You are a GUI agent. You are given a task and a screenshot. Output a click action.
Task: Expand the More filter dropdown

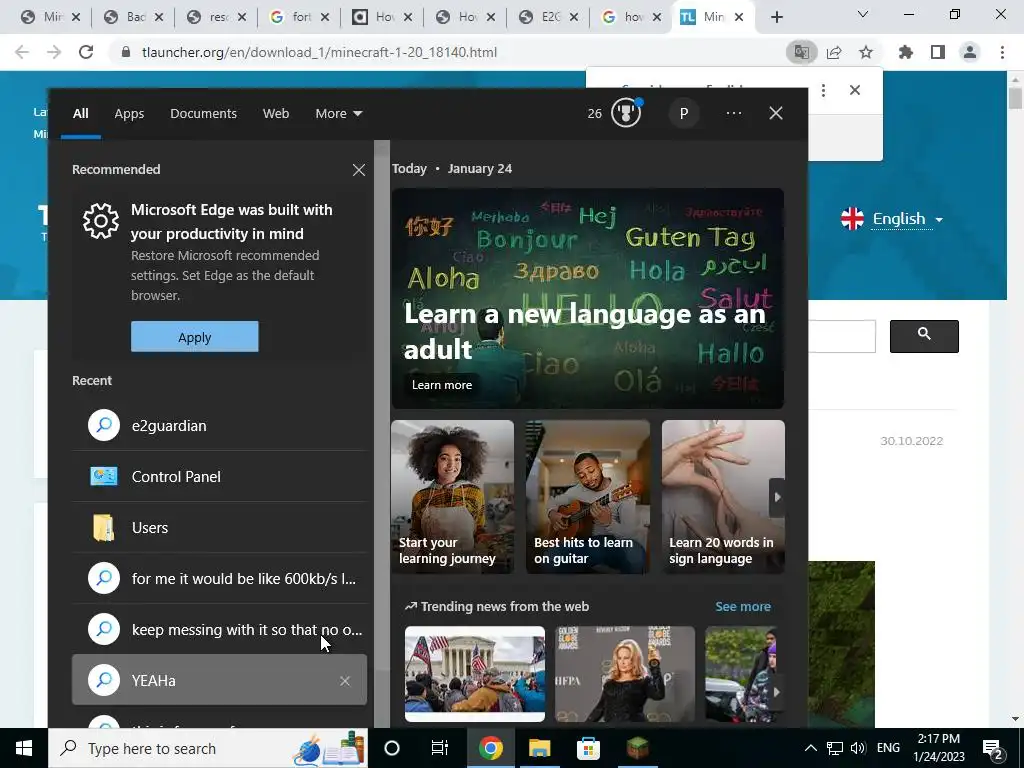[x=338, y=114]
